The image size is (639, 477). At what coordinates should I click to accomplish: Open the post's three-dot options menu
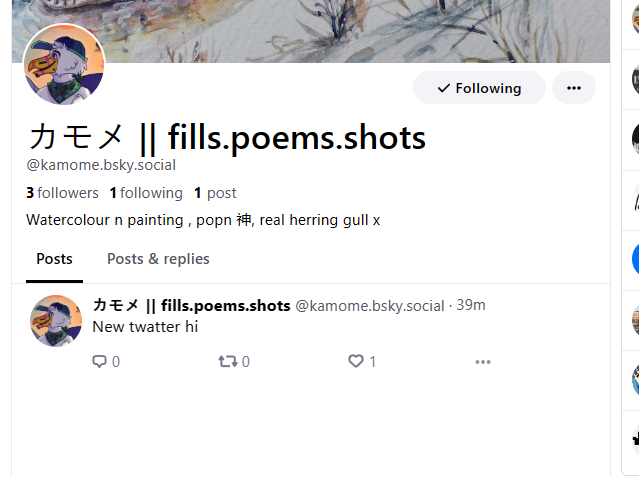coord(483,362)
